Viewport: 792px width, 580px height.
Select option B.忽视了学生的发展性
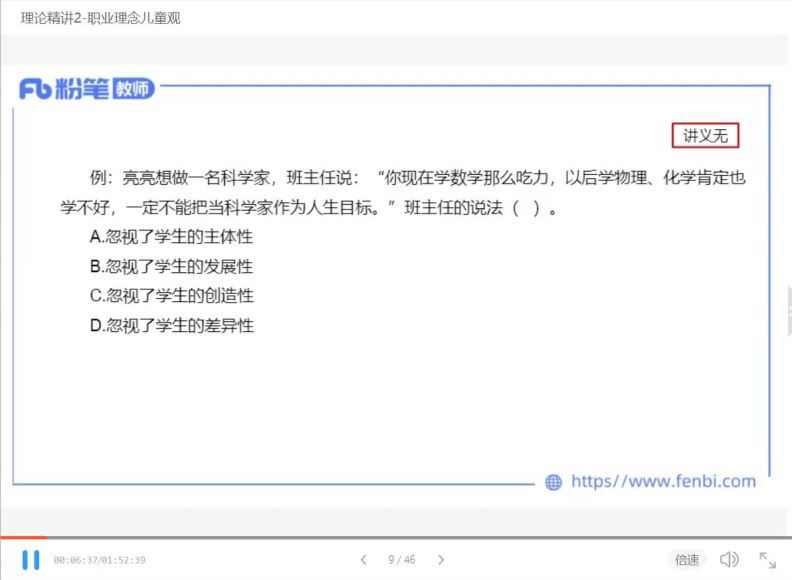pyautogui.click(x=171, y=266)
